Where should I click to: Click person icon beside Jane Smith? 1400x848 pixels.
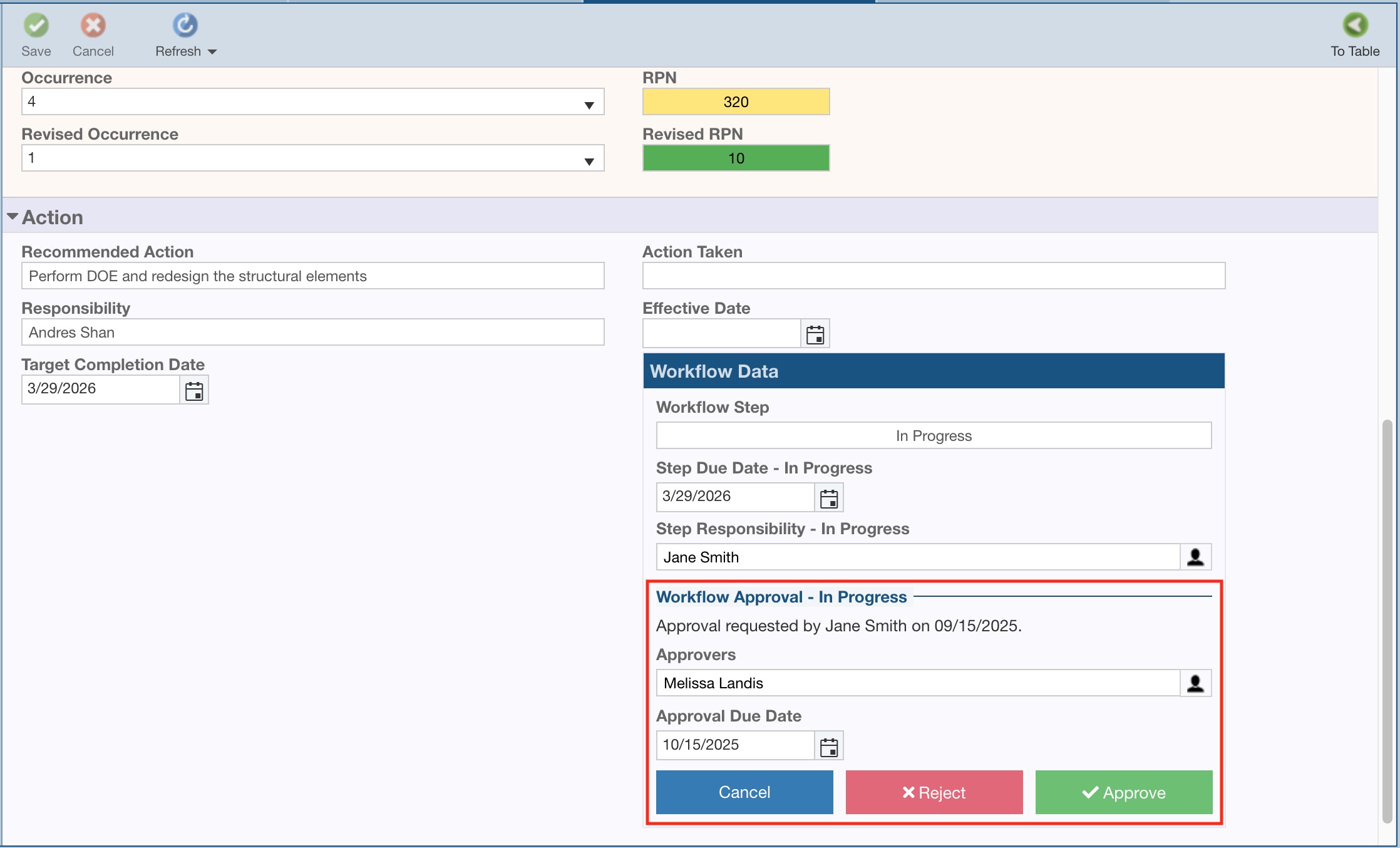1195,557
